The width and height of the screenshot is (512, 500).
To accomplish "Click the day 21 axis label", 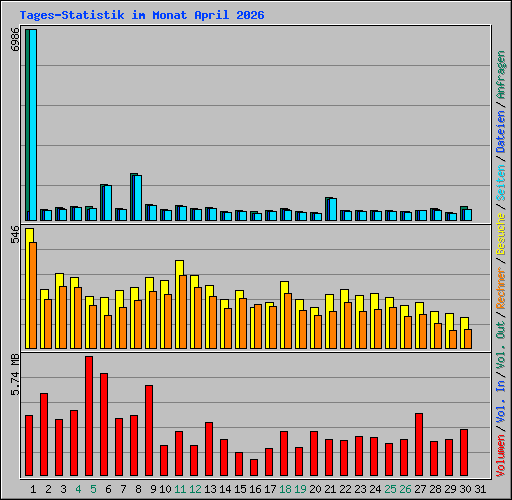I will click(330, 489).
